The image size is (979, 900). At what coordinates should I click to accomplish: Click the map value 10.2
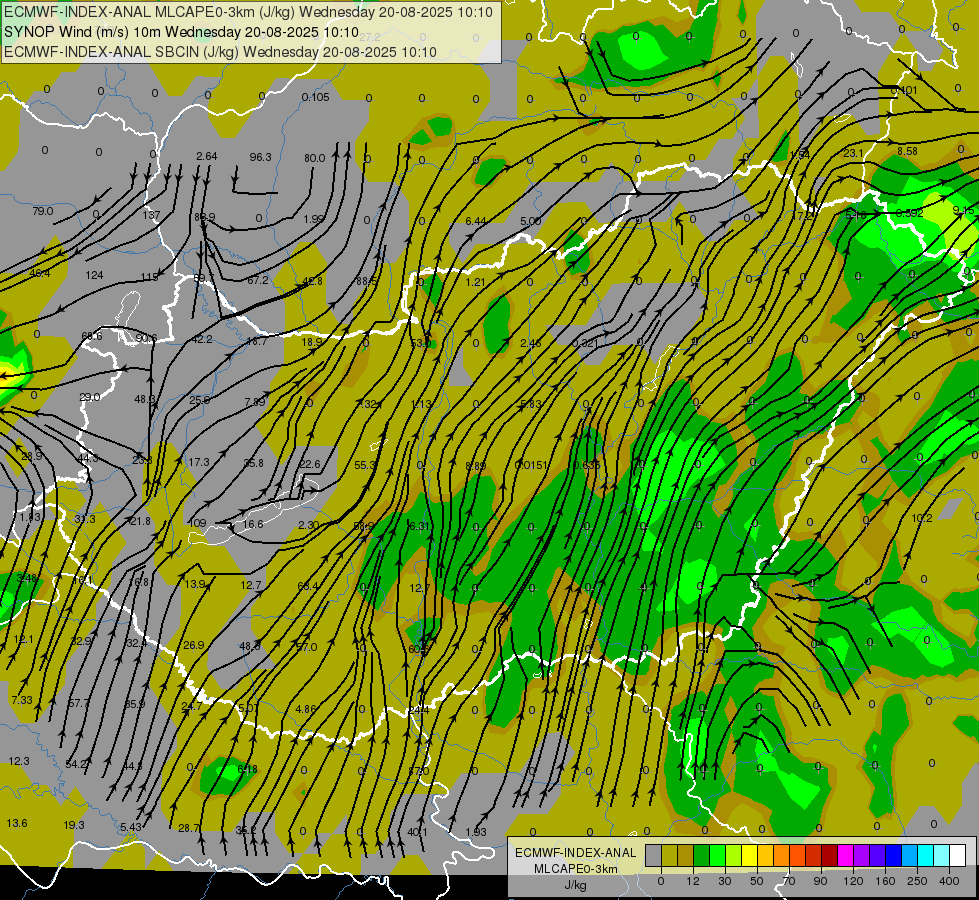(922, 518)
